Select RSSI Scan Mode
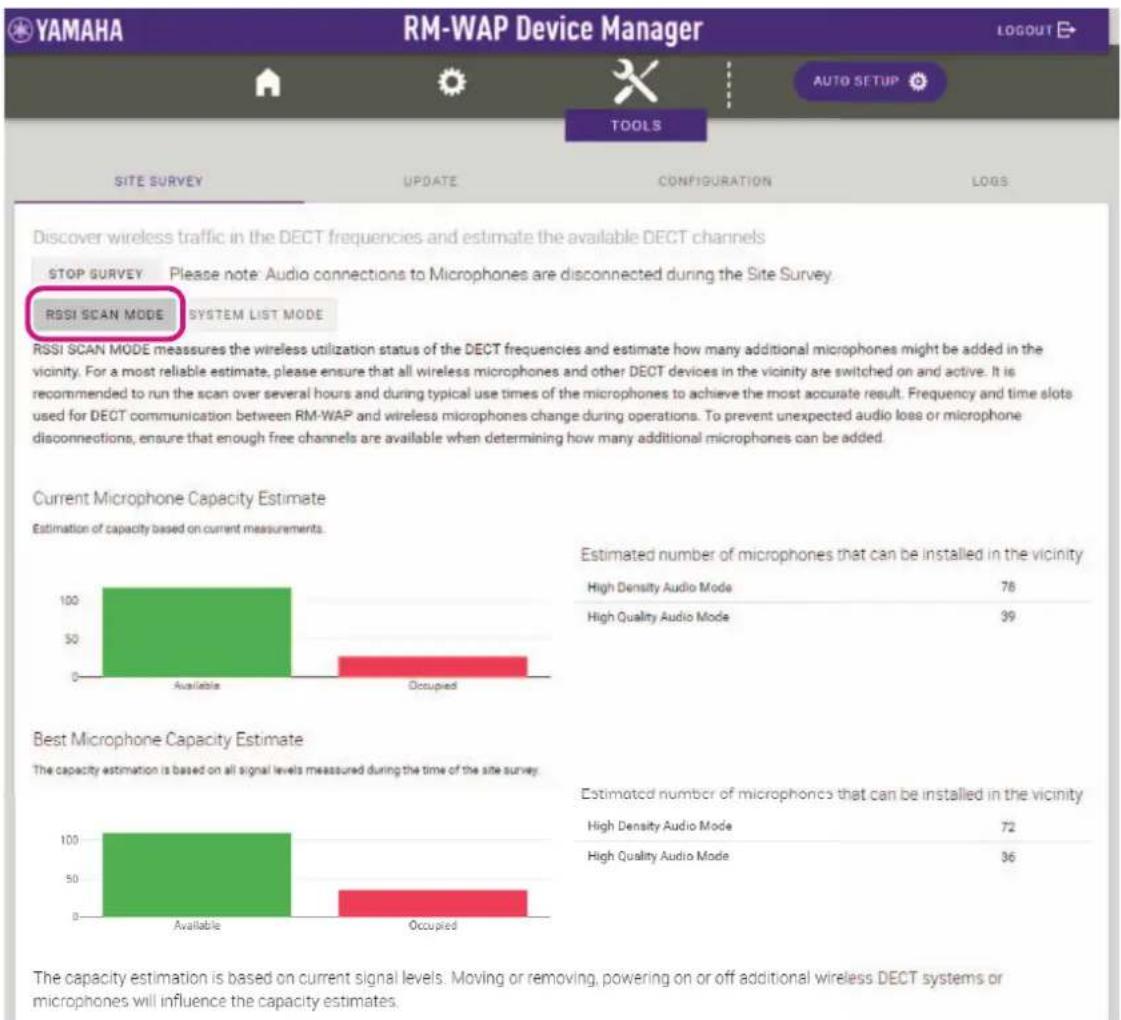 (105, 315)
